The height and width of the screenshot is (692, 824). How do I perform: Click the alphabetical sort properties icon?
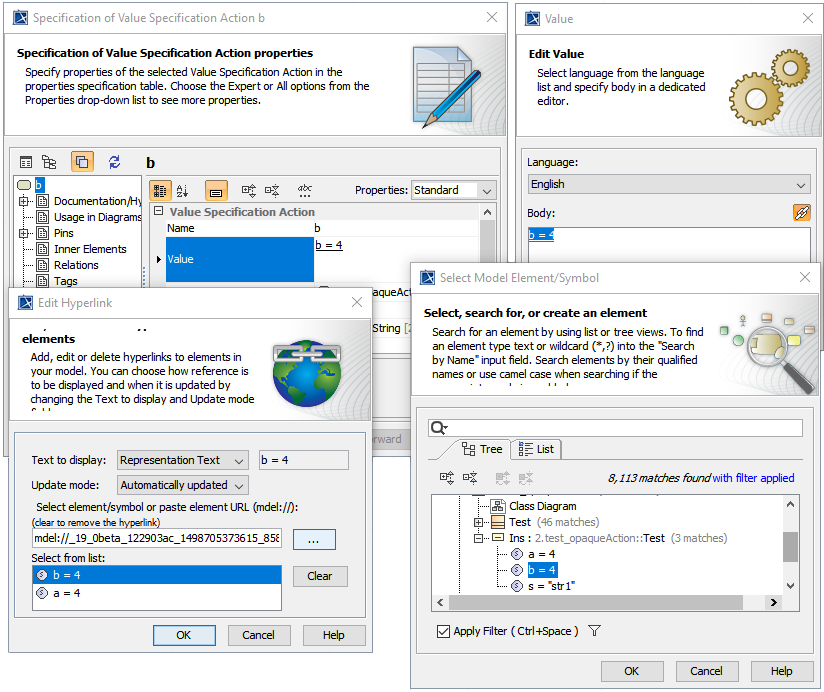[x=183, y=190]
